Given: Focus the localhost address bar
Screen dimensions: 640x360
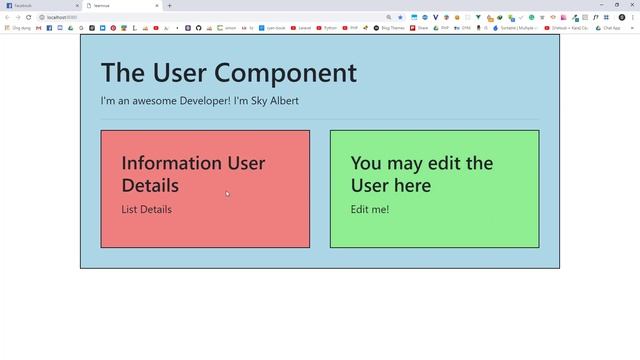Looking at the screenshot, I should 212,18.
